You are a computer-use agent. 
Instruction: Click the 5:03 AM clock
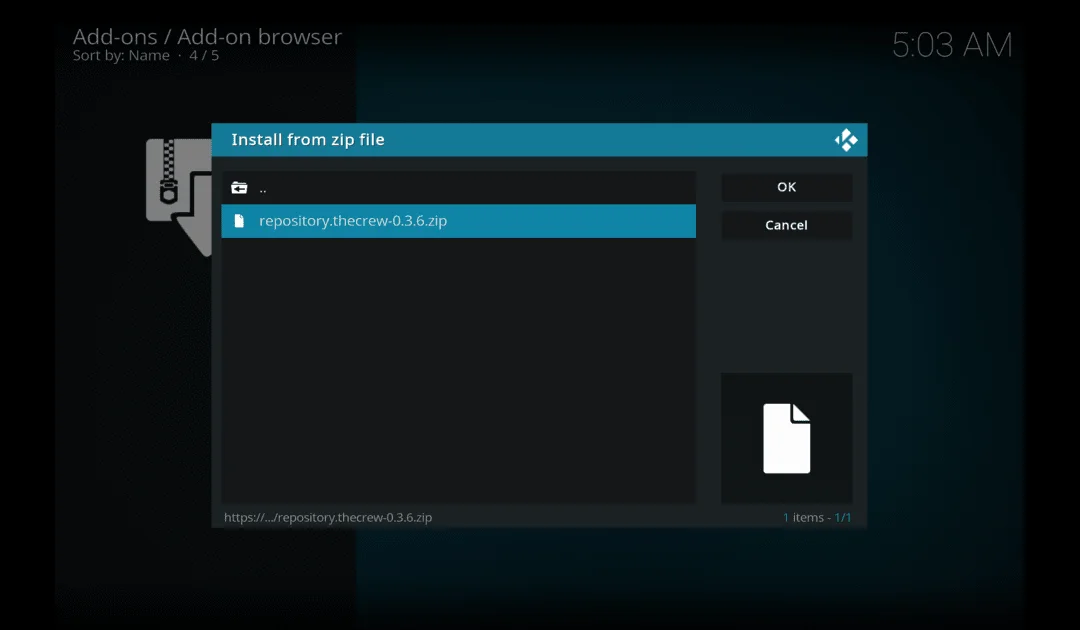click(952, 45)
